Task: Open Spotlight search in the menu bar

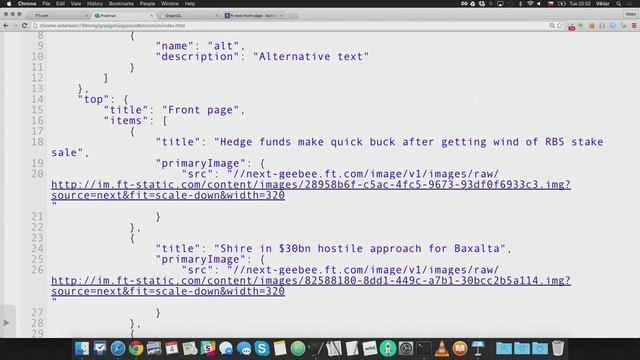Action: click(619, 4)
